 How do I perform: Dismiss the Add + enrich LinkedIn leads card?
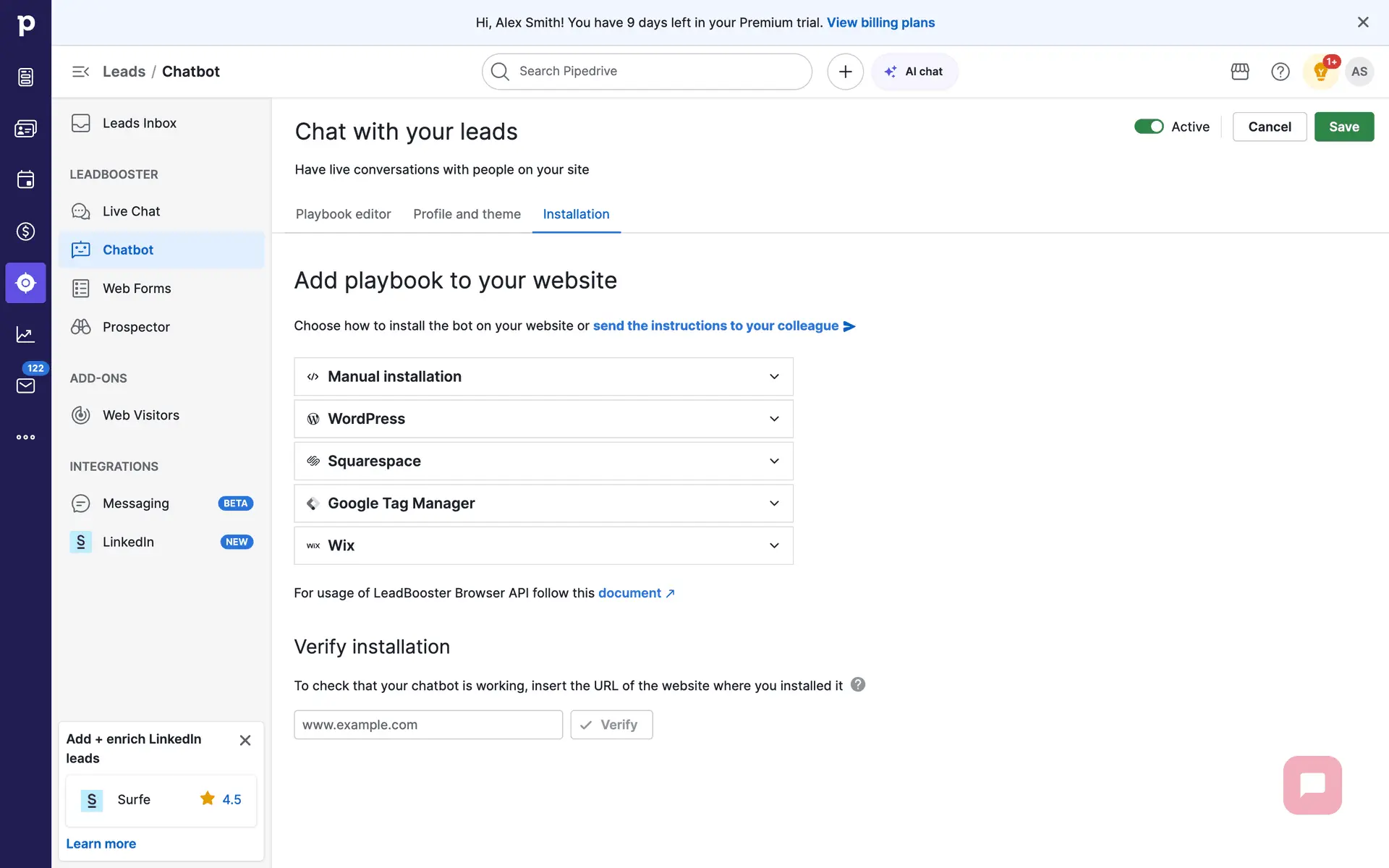[245, 740]
